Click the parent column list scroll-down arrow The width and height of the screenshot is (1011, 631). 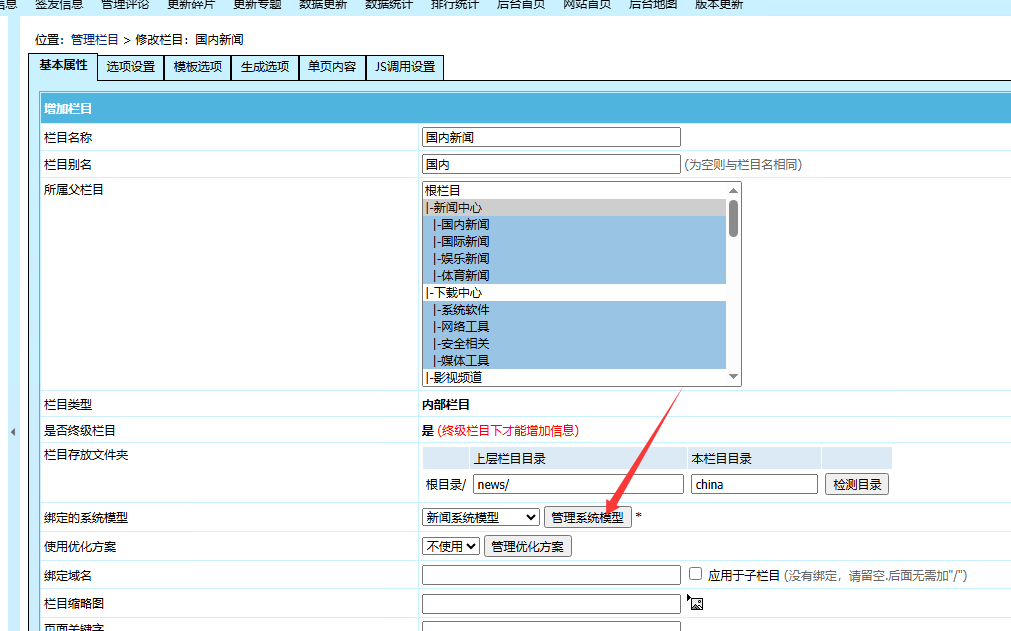(x=733, y=377)
